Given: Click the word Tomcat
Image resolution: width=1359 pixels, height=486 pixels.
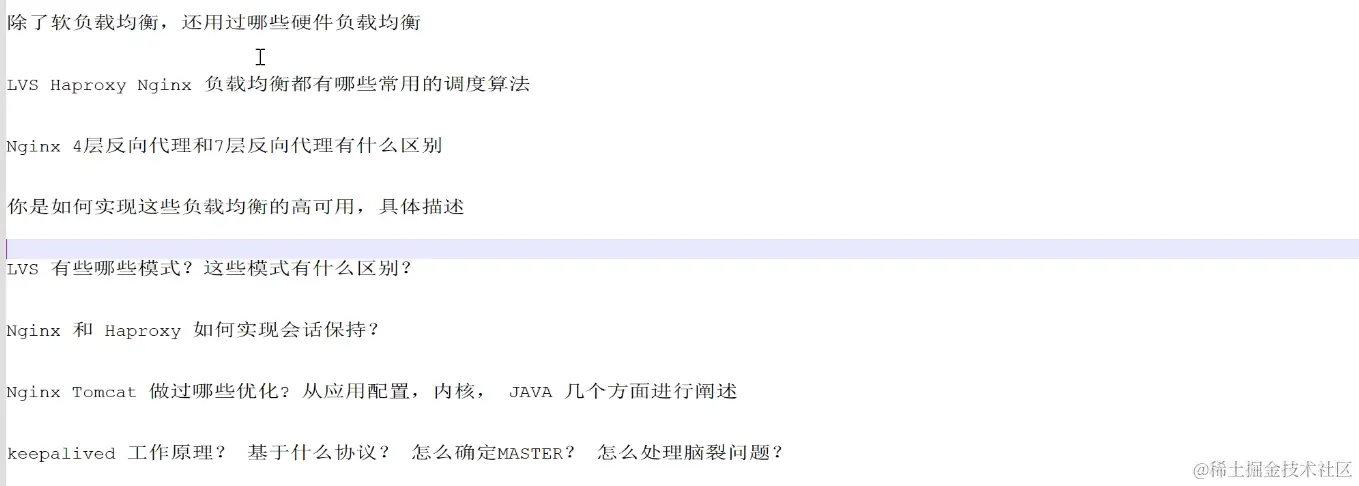Looking at the screenshot, I should click(104, 393).
